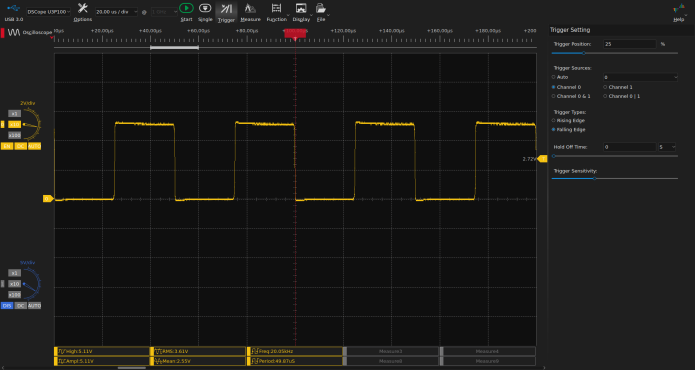Select channel 0 x1 probe factor
This screenshot has width=695, height=370.
14,113
